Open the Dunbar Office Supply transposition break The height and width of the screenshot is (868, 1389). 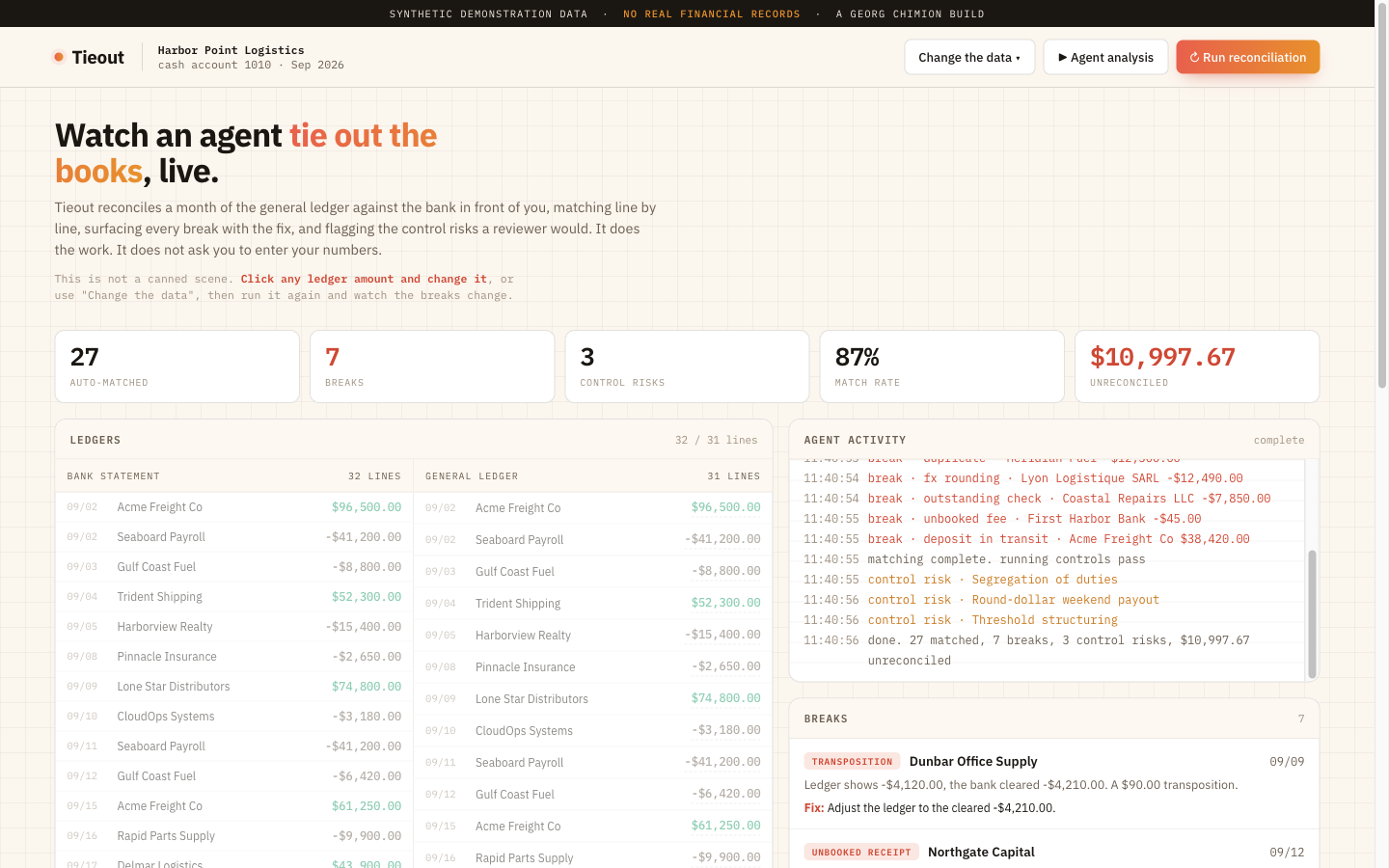pos(1054,784)
